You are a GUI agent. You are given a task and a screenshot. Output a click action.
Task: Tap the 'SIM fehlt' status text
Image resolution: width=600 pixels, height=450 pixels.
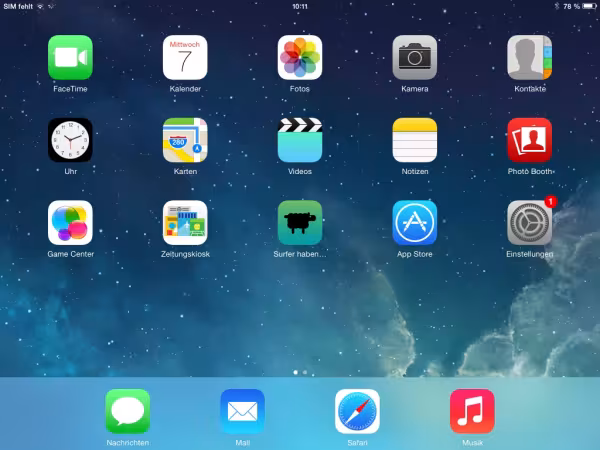(18, 7)
